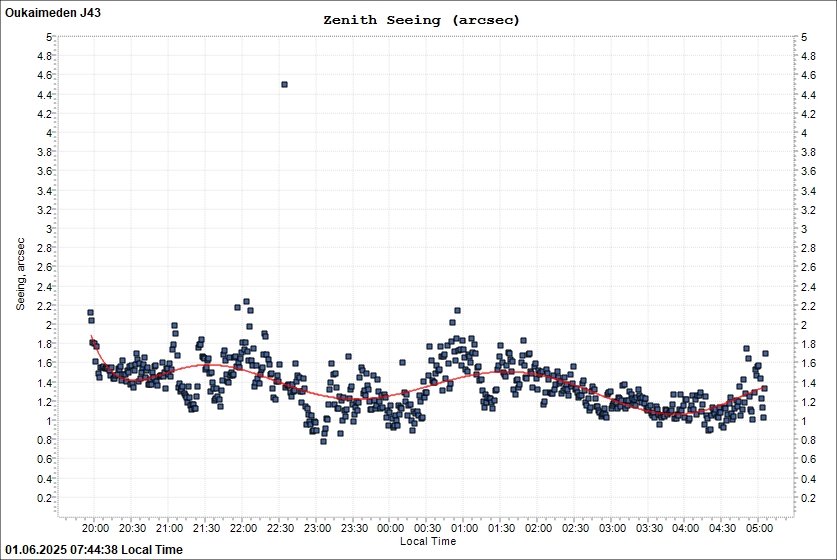The width and height of the screenshot is (837, 560).
Task: Click the '21:00' x-axis tick label
Action: 169,528
